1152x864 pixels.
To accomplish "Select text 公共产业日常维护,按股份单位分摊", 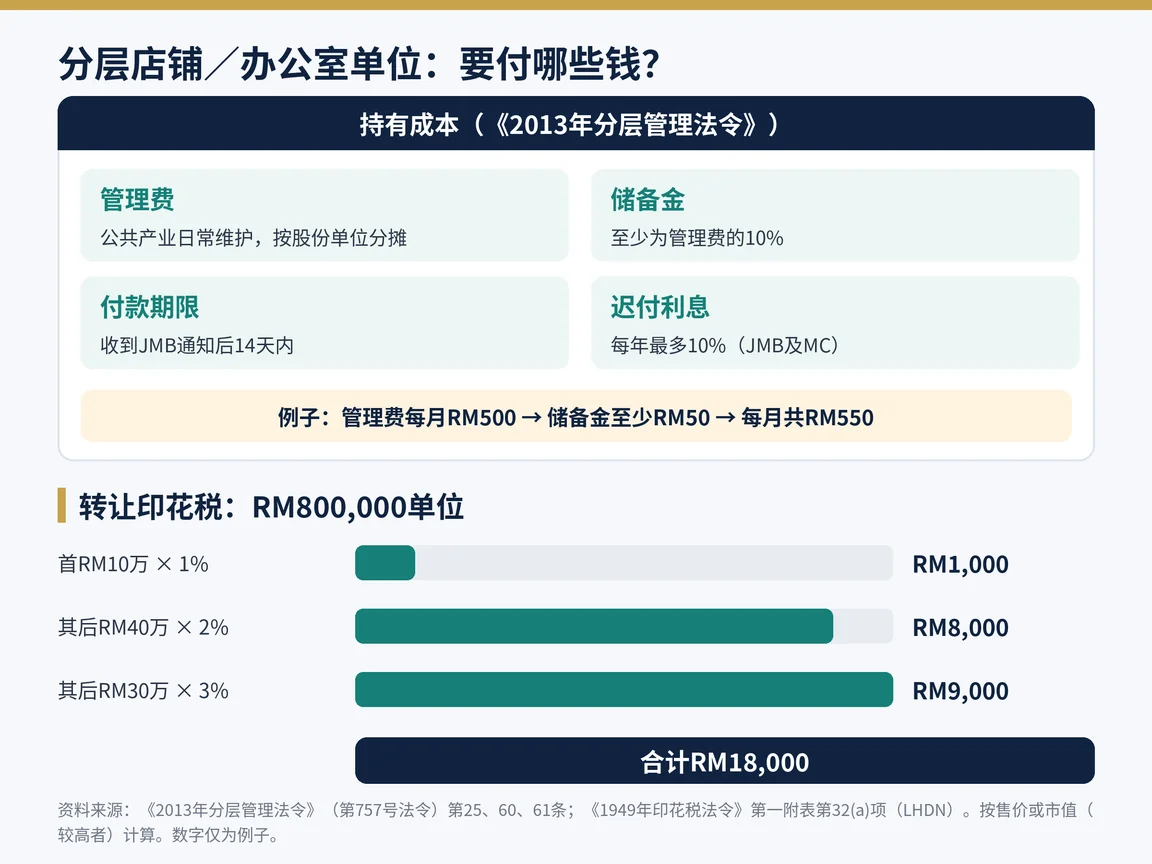I will tap(253, 238).
